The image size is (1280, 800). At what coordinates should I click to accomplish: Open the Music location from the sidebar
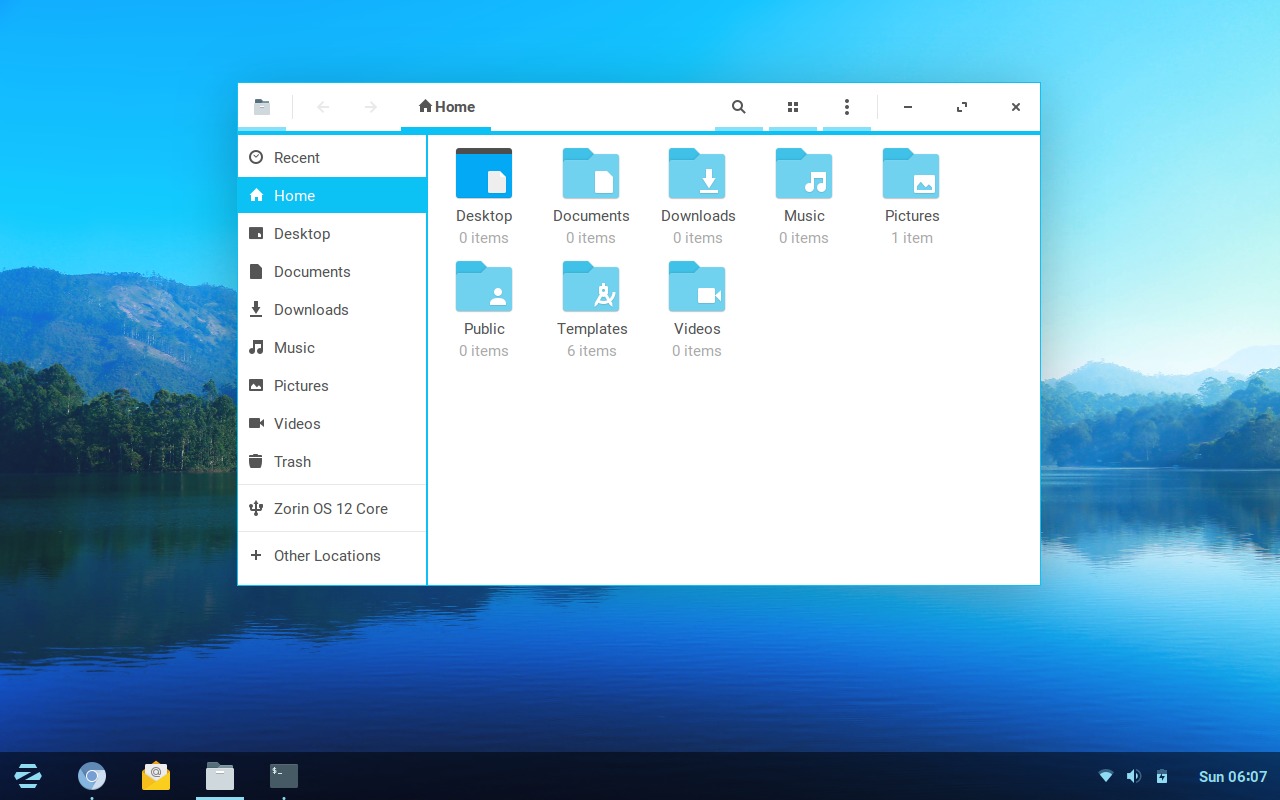pos(294,347)
